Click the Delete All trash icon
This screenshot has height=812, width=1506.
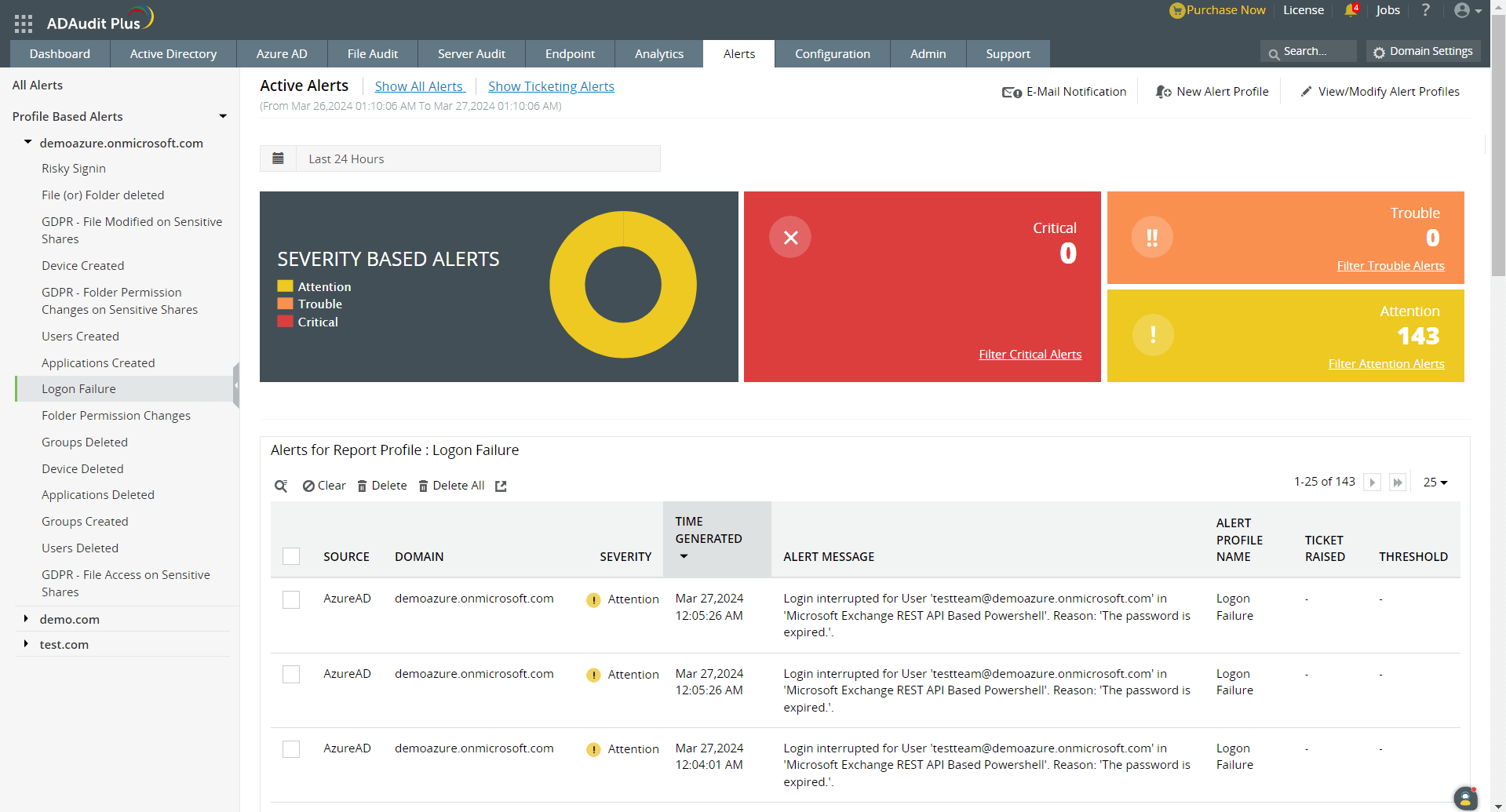(423, 485)
